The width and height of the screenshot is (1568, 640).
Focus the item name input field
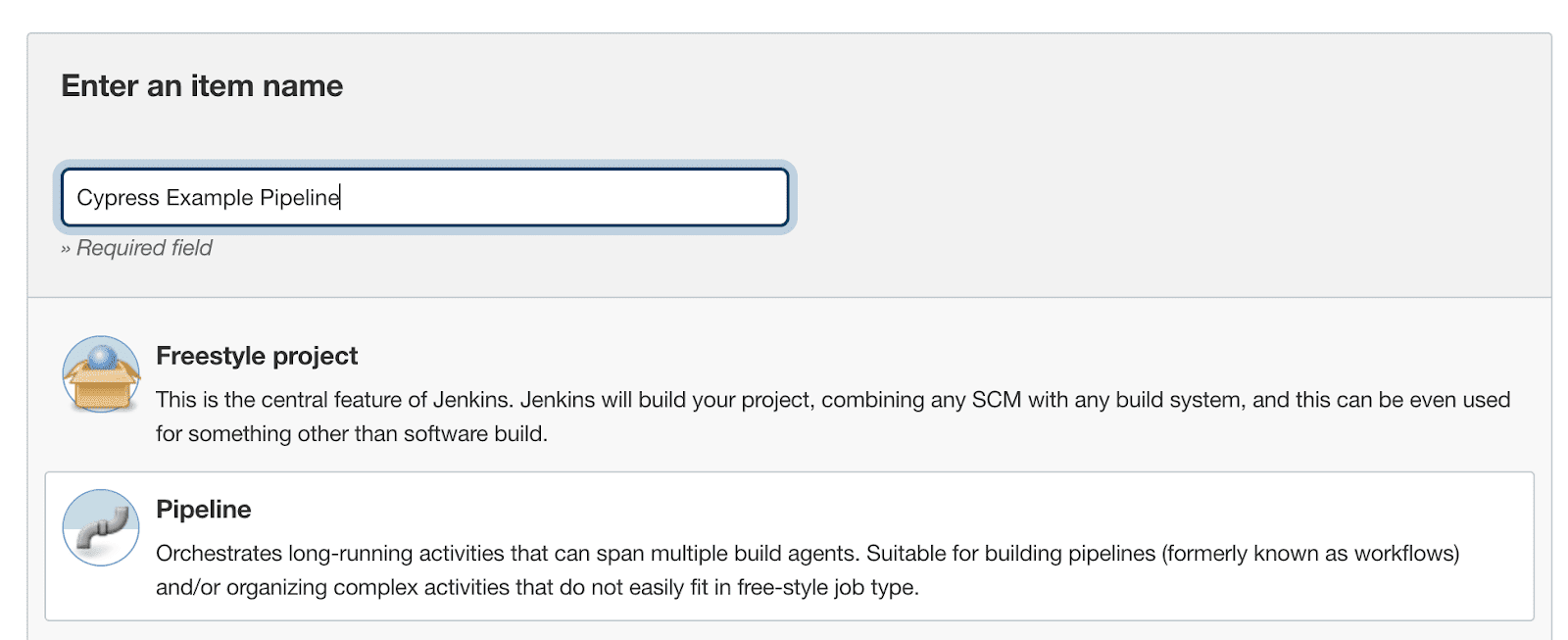[424, 197]
